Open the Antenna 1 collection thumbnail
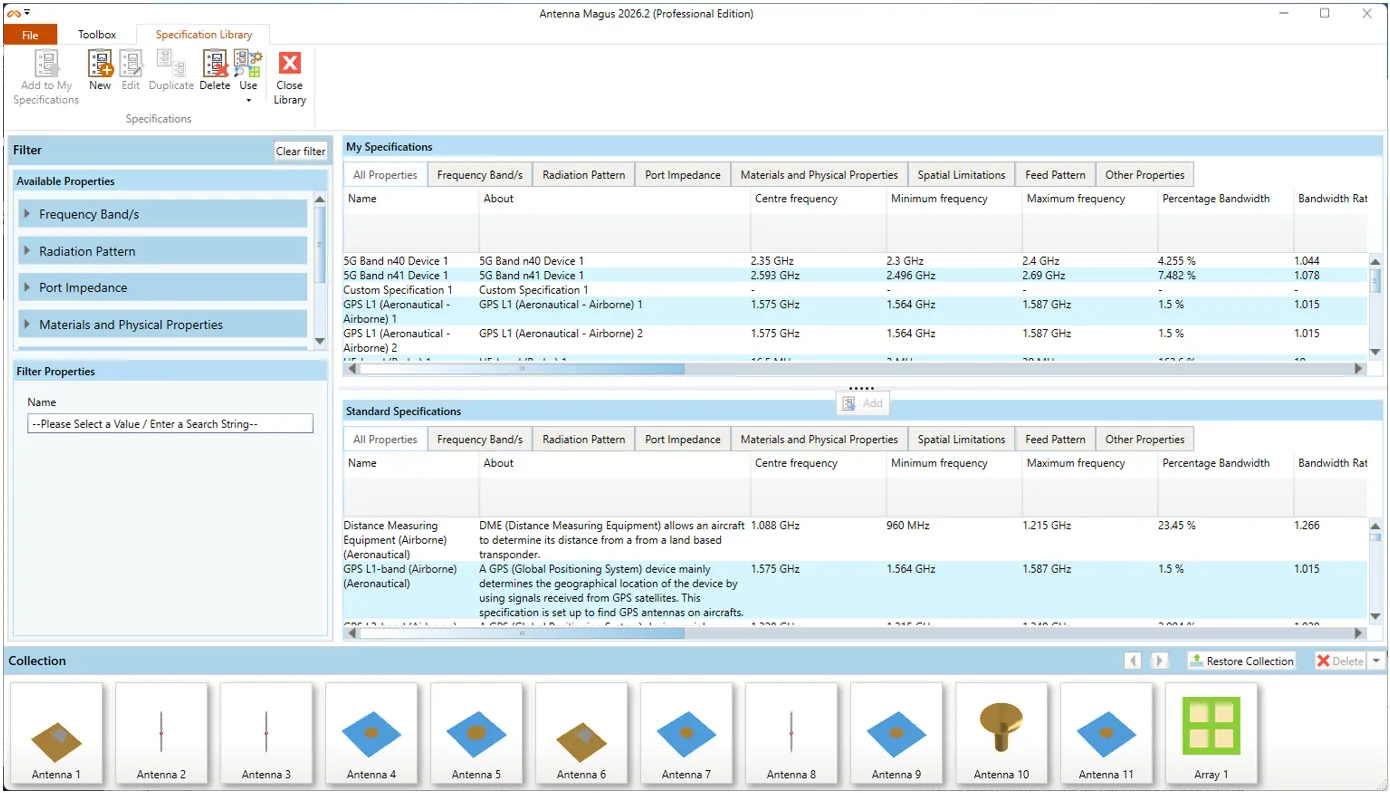Viewport: 1390px width, 793px height. (x=56, y=733)
